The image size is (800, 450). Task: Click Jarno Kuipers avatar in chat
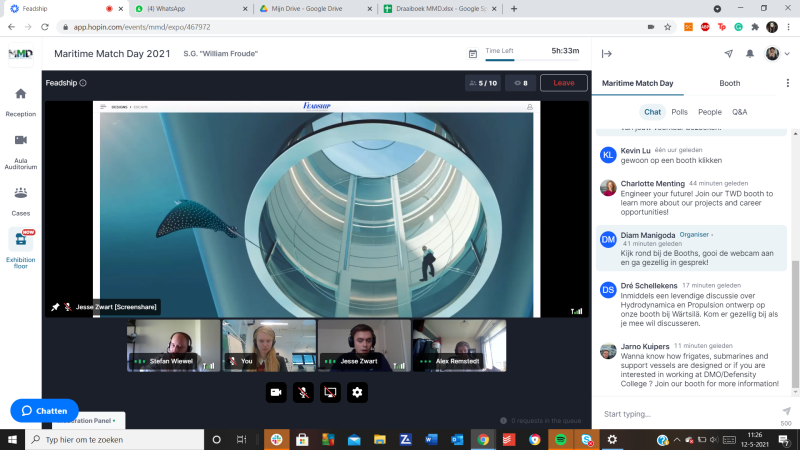tap(608, 351)
